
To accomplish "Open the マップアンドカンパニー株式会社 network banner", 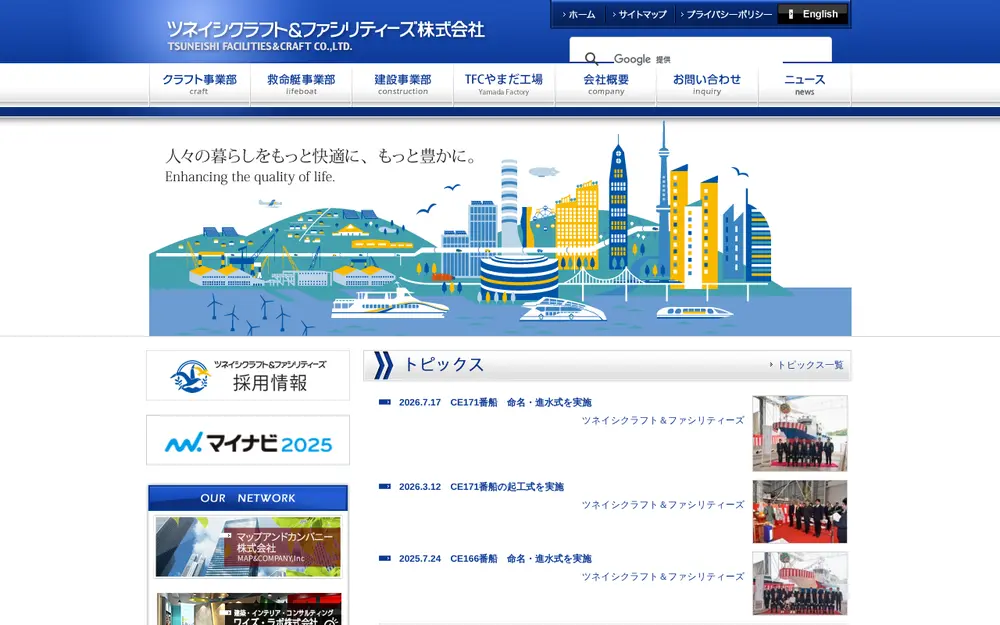I will point(248,547).
